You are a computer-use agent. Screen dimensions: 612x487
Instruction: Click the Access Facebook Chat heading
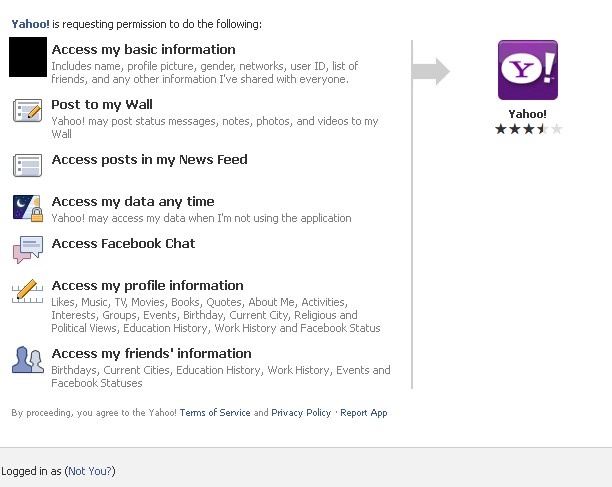coord(123,244)
